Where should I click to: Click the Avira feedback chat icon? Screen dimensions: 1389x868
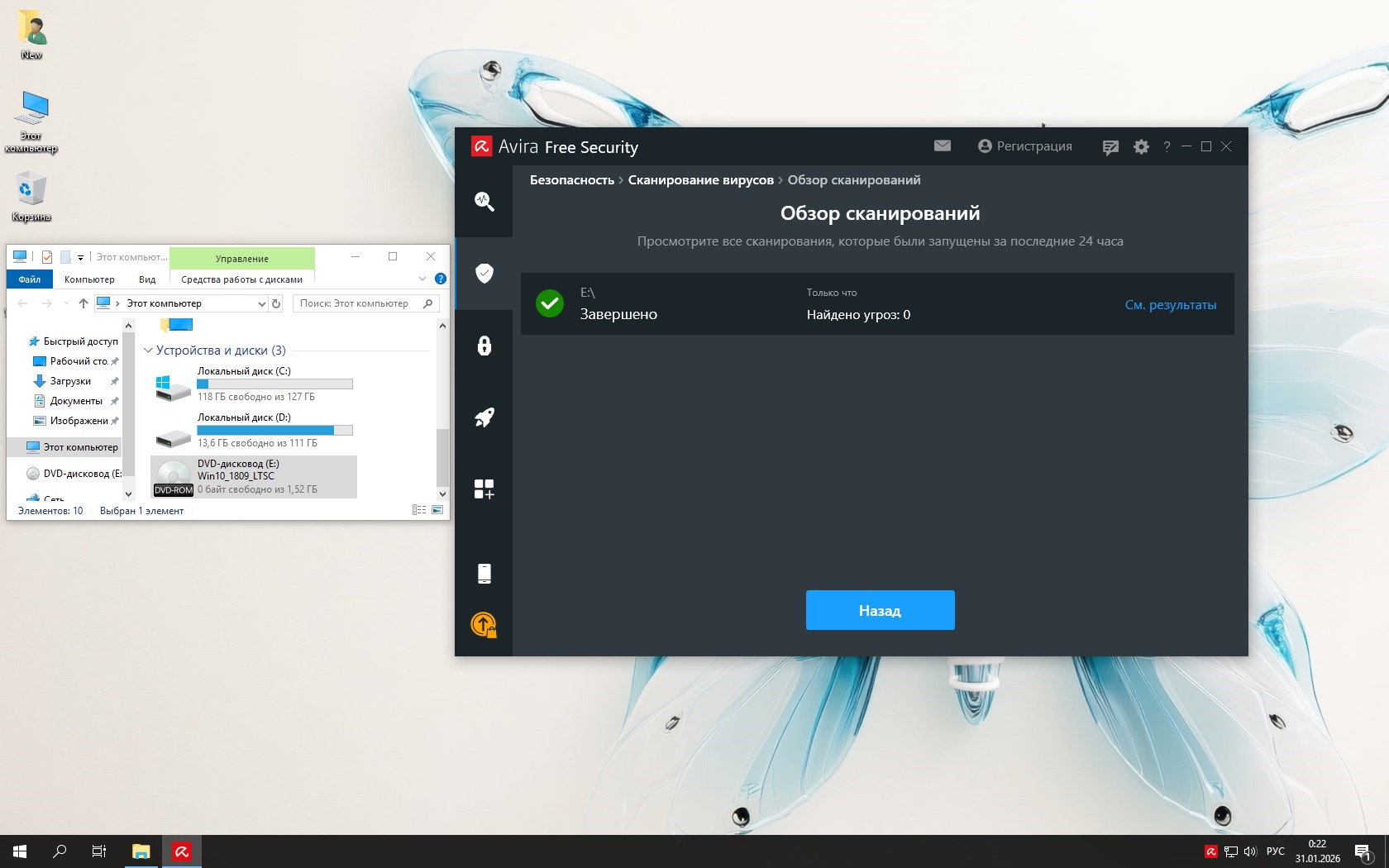(x=1110, y=147)
